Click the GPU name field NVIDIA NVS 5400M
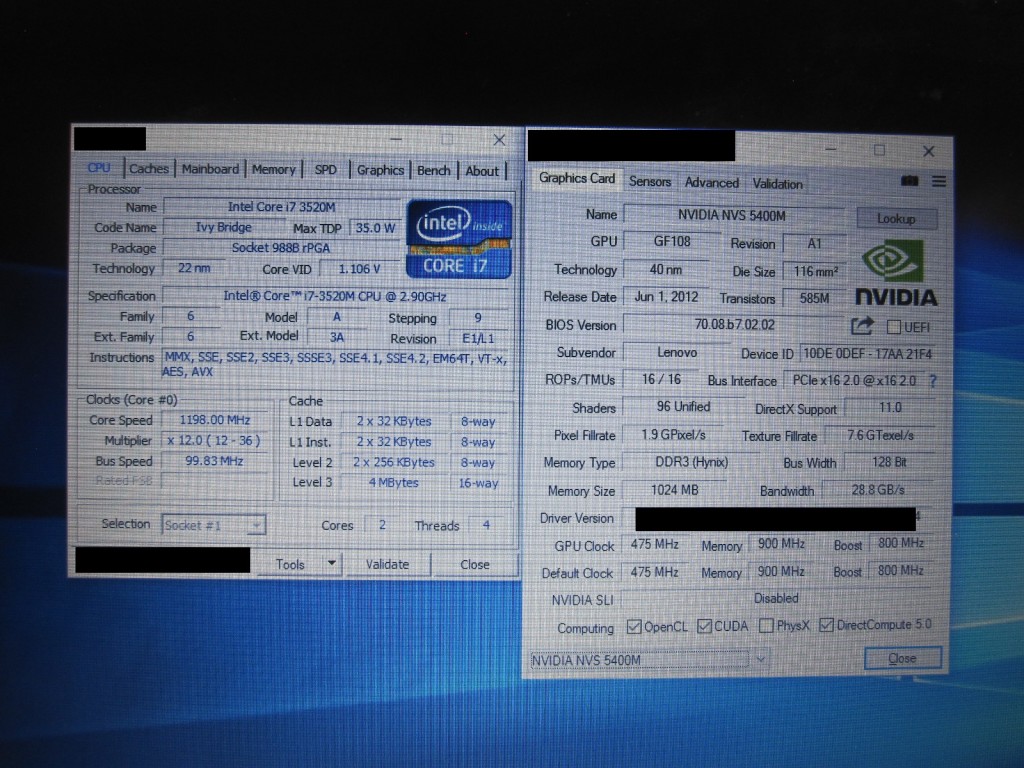The width and height of the screenshot is (1024, 768). [732, 216]
